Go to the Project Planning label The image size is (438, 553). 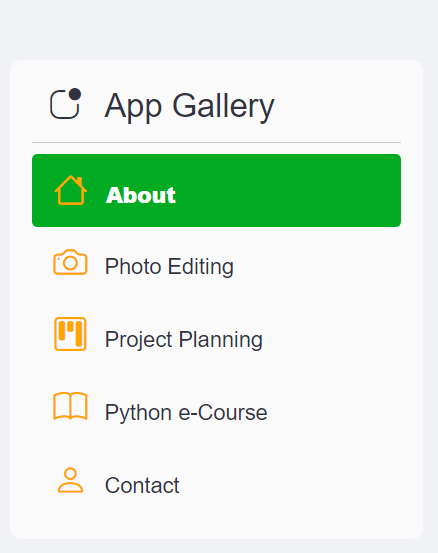184,340
